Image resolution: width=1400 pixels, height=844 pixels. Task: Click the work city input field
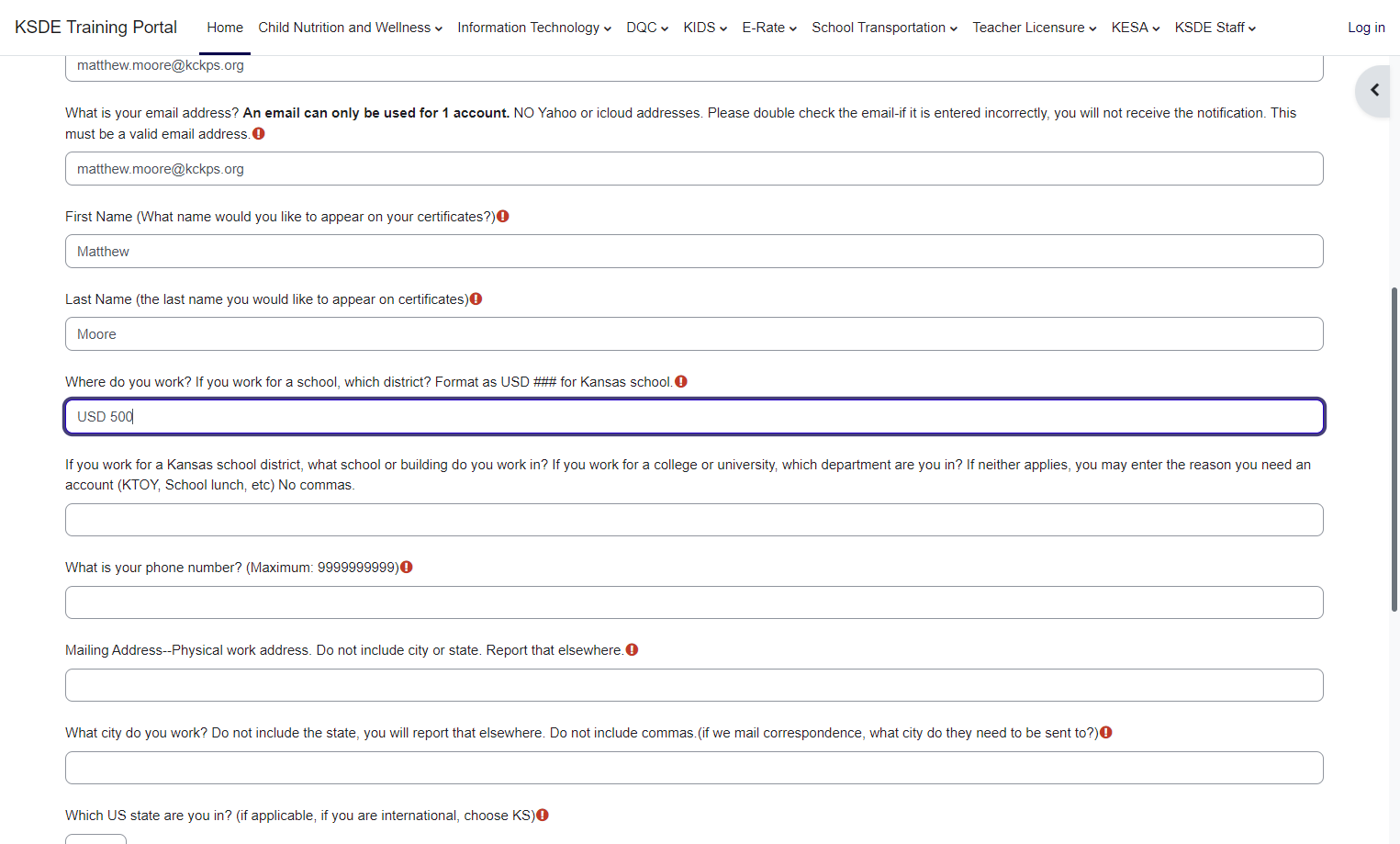pyautogui.click(x=694, y=768)
